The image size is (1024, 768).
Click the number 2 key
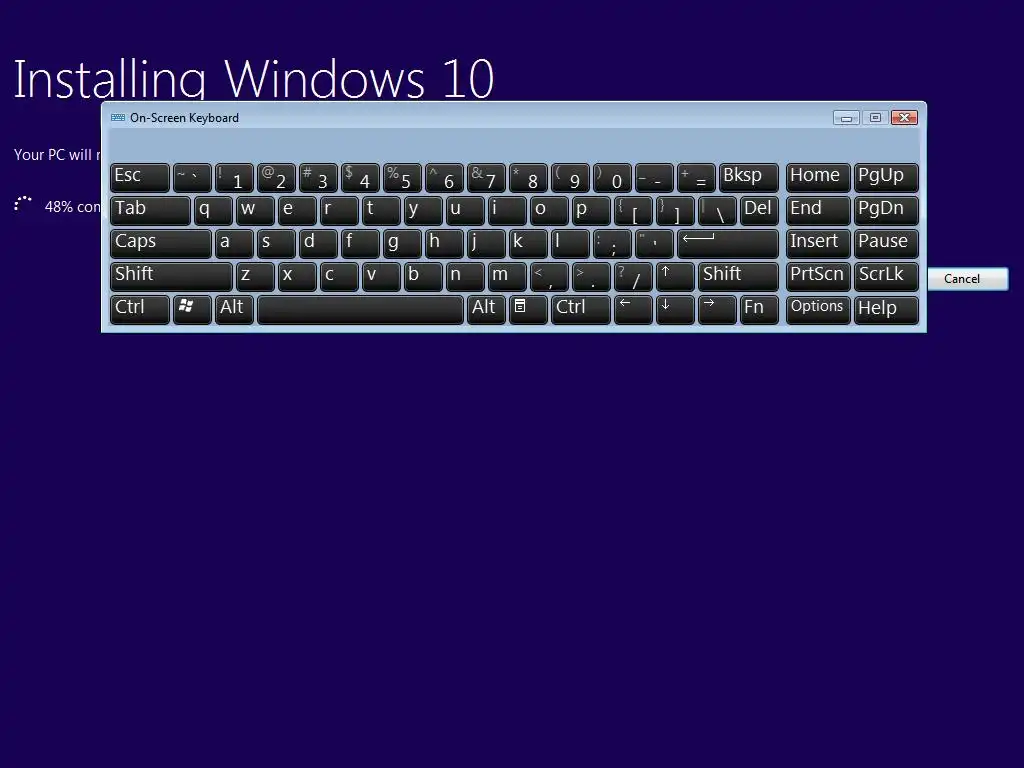tap(276, 178)
